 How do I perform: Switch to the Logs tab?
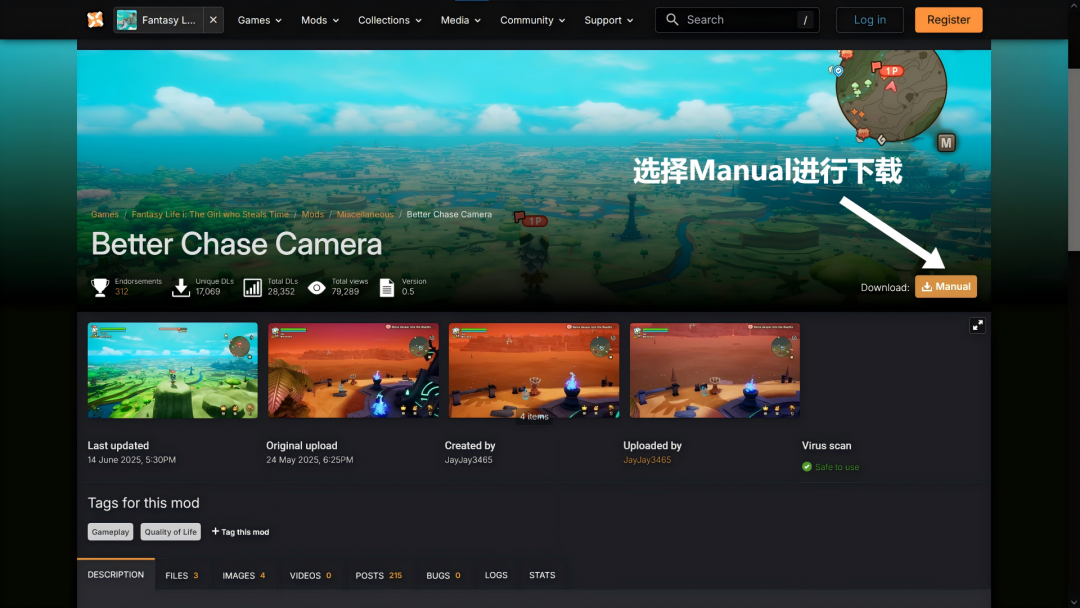pyautogui.click(x=496, y=575)
